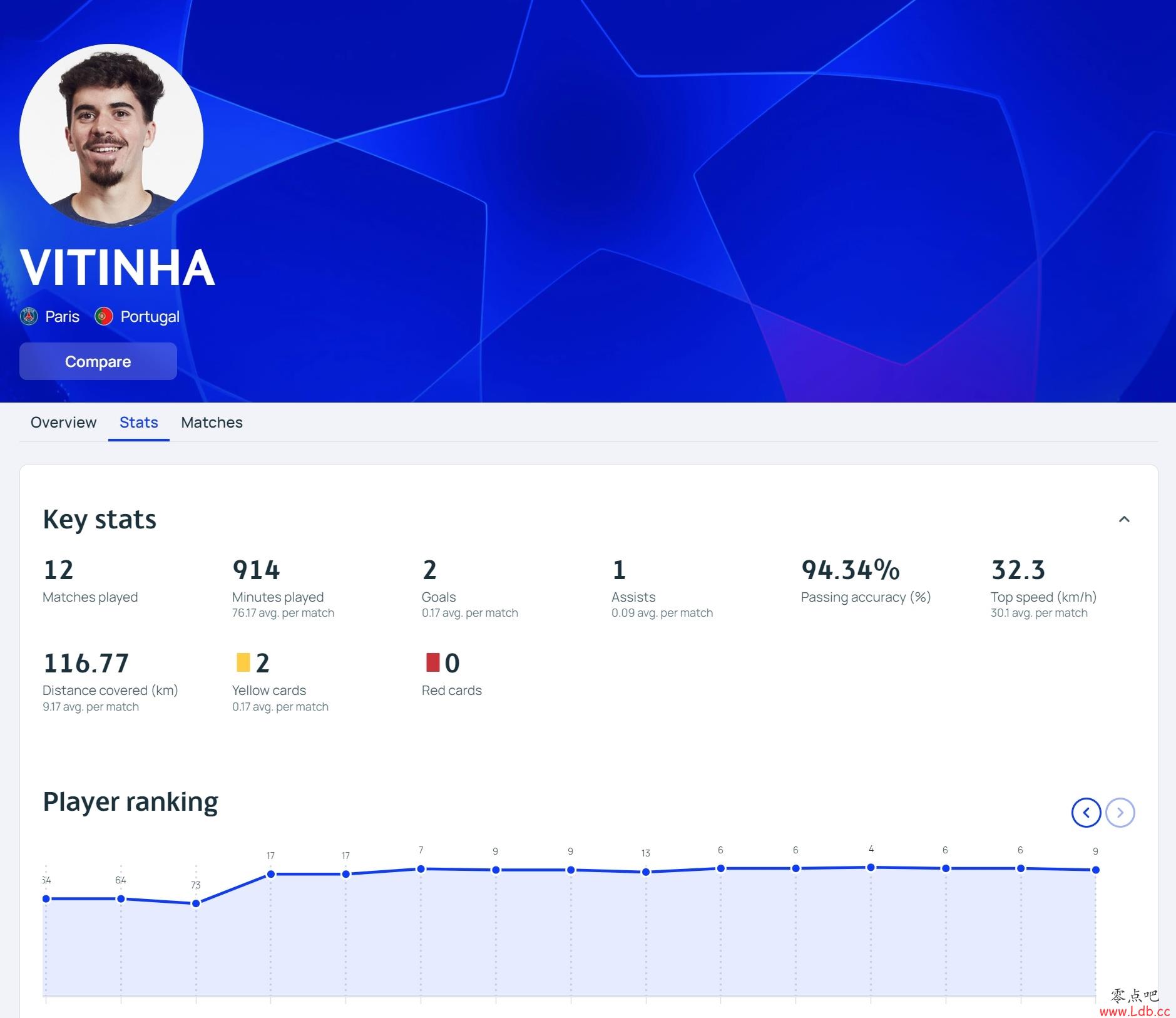The image size is (1176, 1018).
Task: Click the Passing accuracy (%) label
Action: pos(866,597)
